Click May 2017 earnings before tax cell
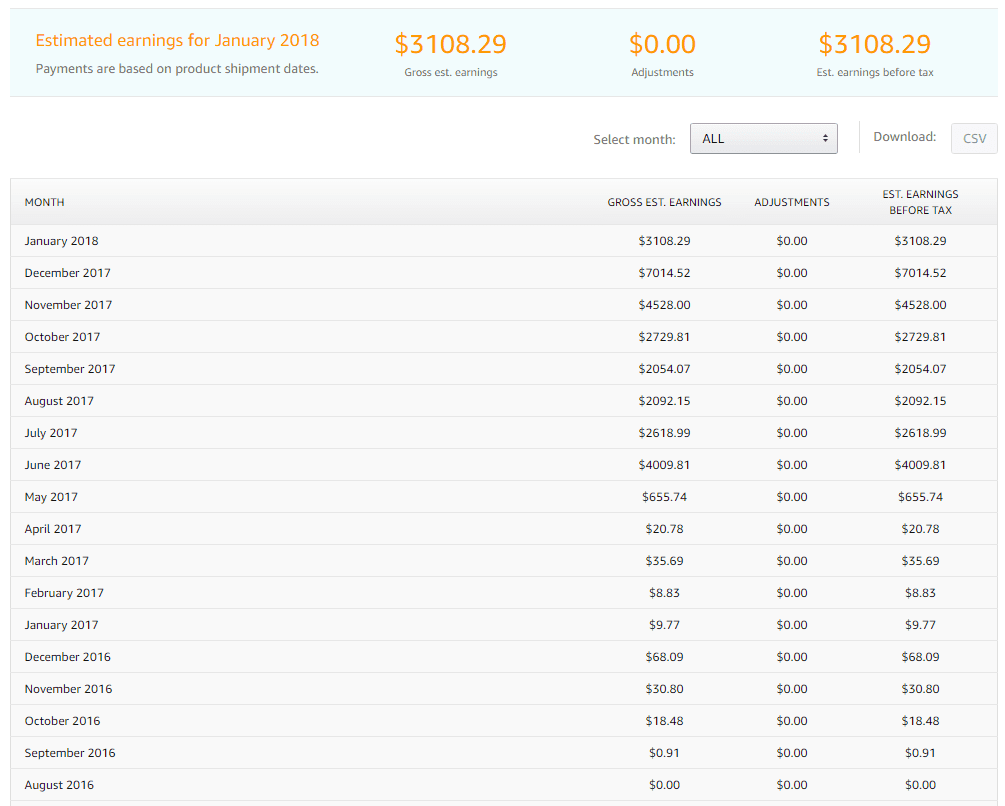The height and width of the screenshot is (806, 1005). click(x=920, y=497)
